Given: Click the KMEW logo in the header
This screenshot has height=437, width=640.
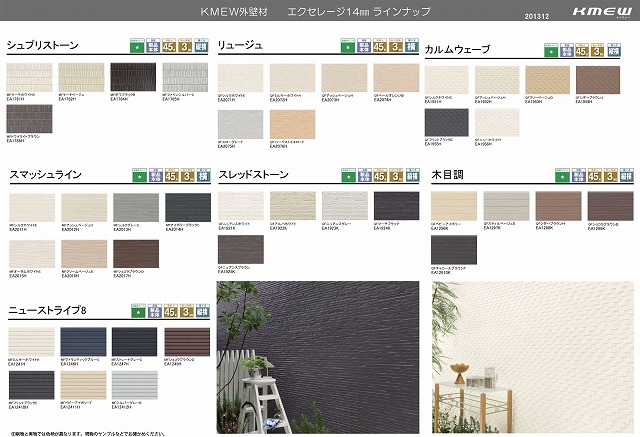Looking at the screenshot, I should point(602,11).
